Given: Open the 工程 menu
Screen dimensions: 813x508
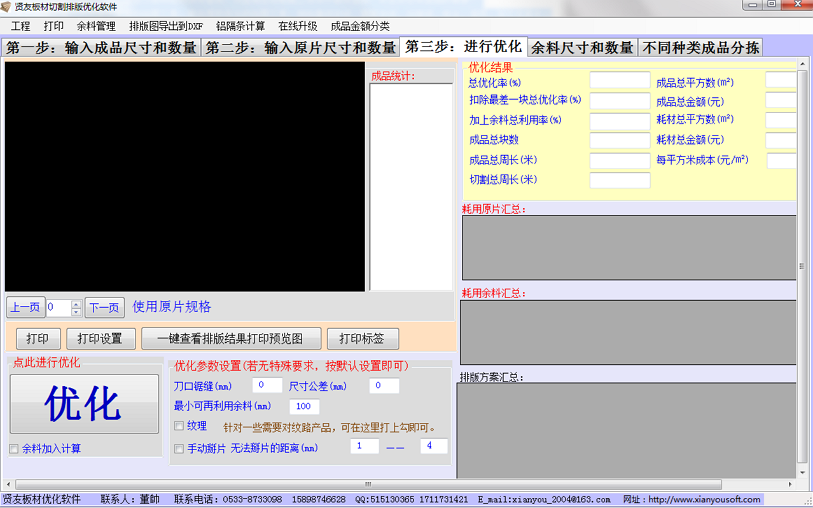Looking at the screenshot, I should click(21, 26).
